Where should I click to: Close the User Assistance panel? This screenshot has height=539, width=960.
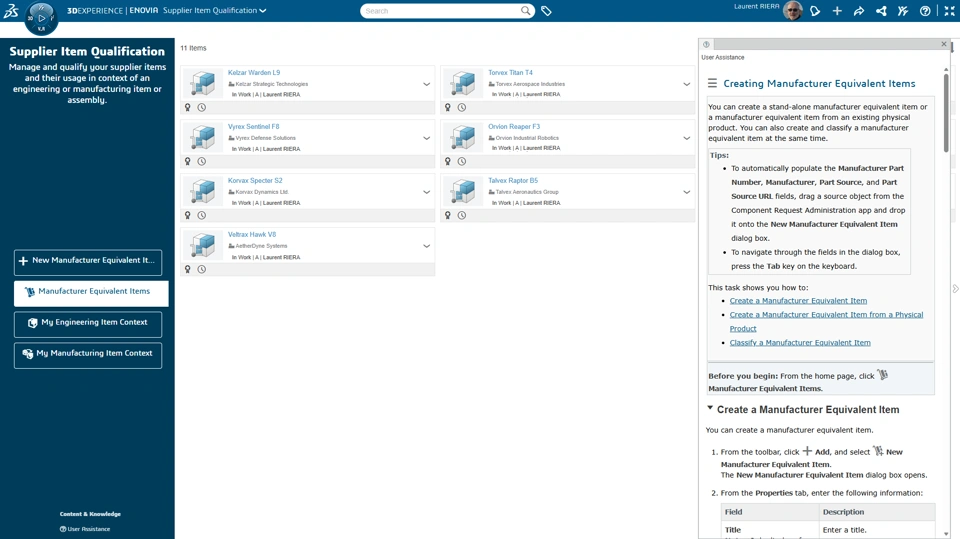click(x=943, y=44)
